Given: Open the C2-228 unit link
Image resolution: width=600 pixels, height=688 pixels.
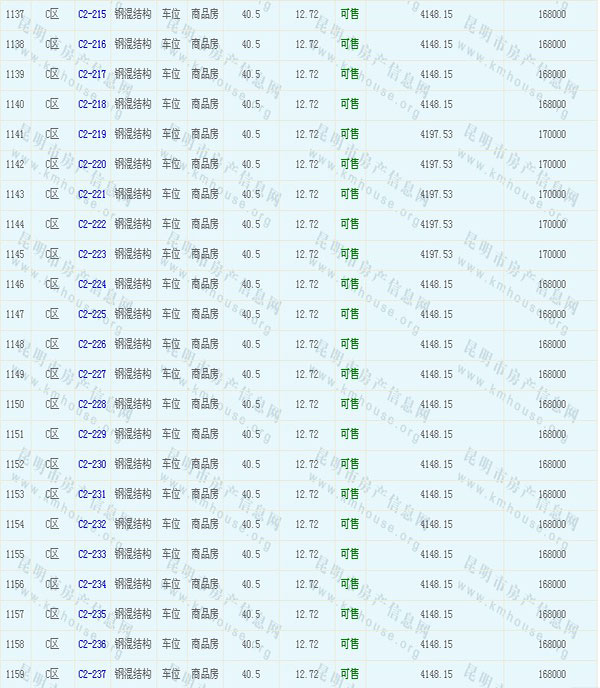Looking at the screenshot, I should pyautogui.click(x=91, y=404).
